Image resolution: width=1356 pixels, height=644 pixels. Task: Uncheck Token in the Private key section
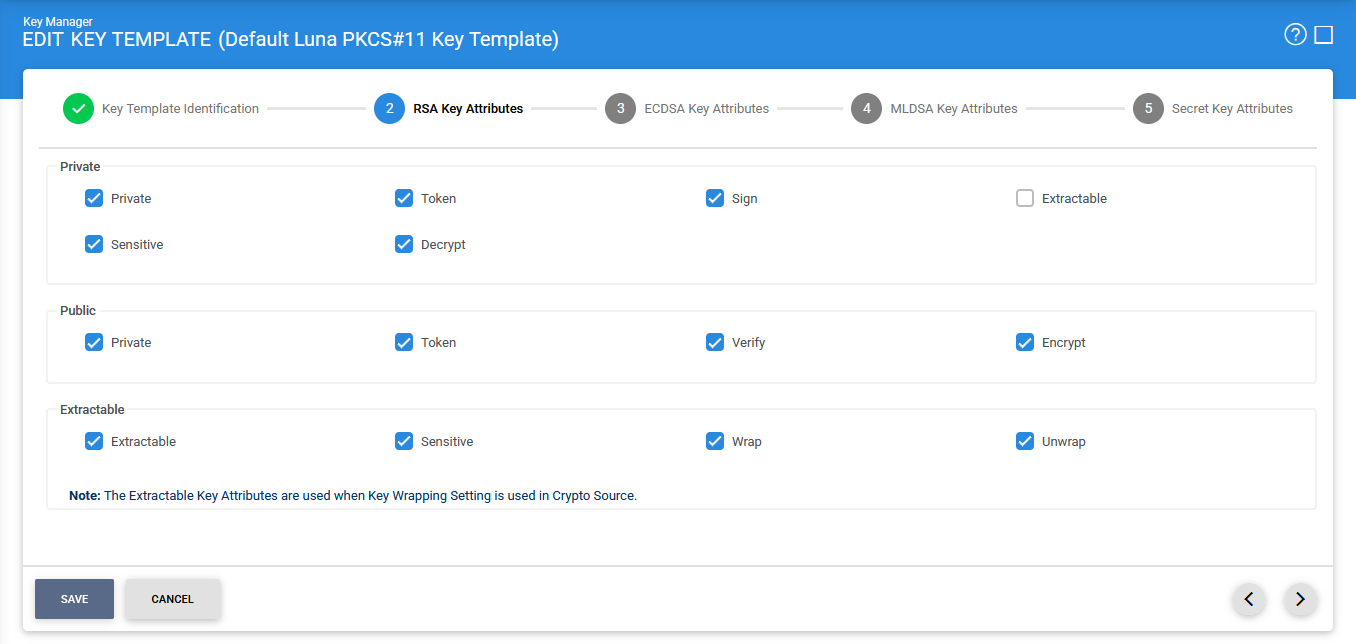point(404,198)
